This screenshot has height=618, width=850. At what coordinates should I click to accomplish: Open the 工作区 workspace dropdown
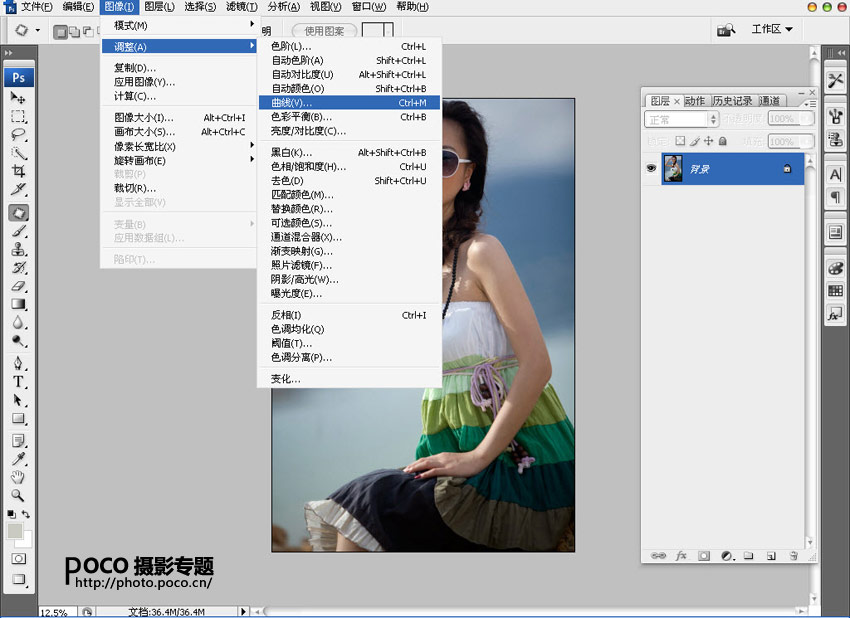point(771,30)
